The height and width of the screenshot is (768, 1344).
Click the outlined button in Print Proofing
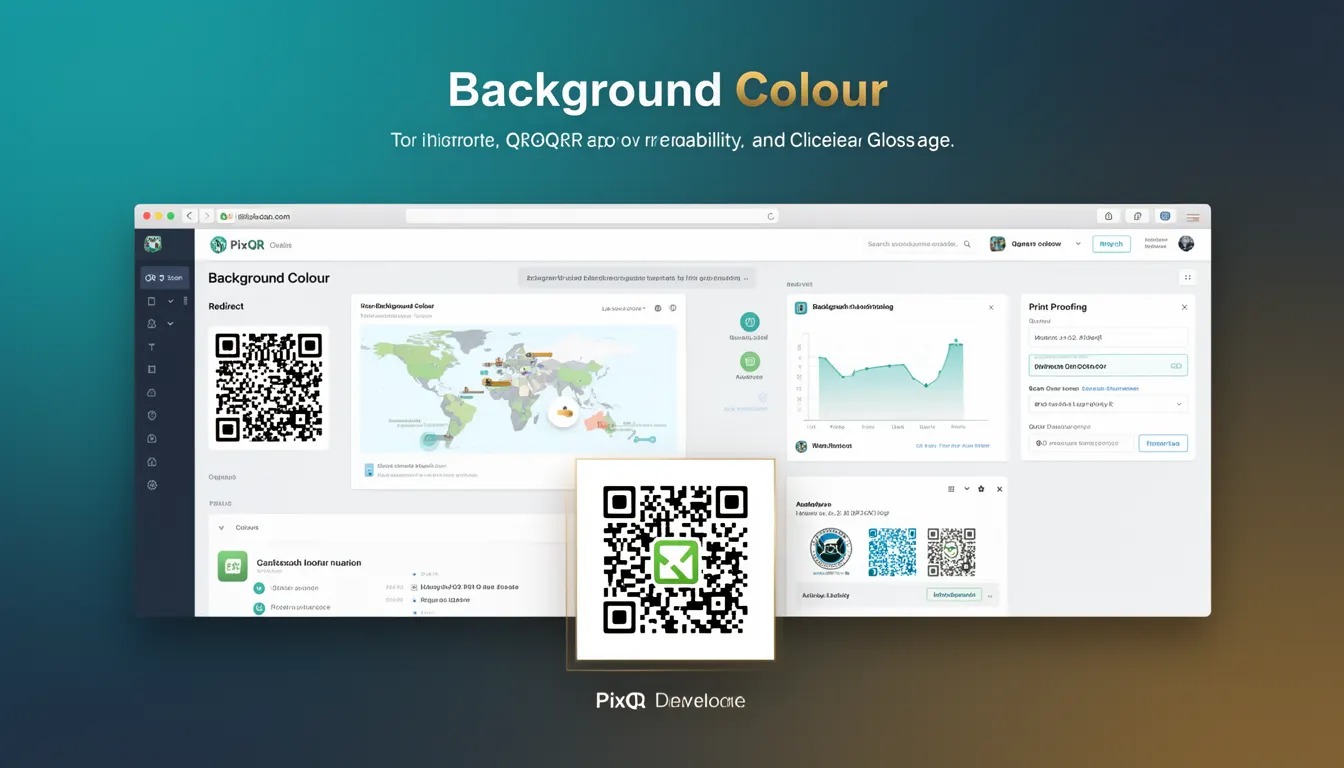(x=1163, y=443)
